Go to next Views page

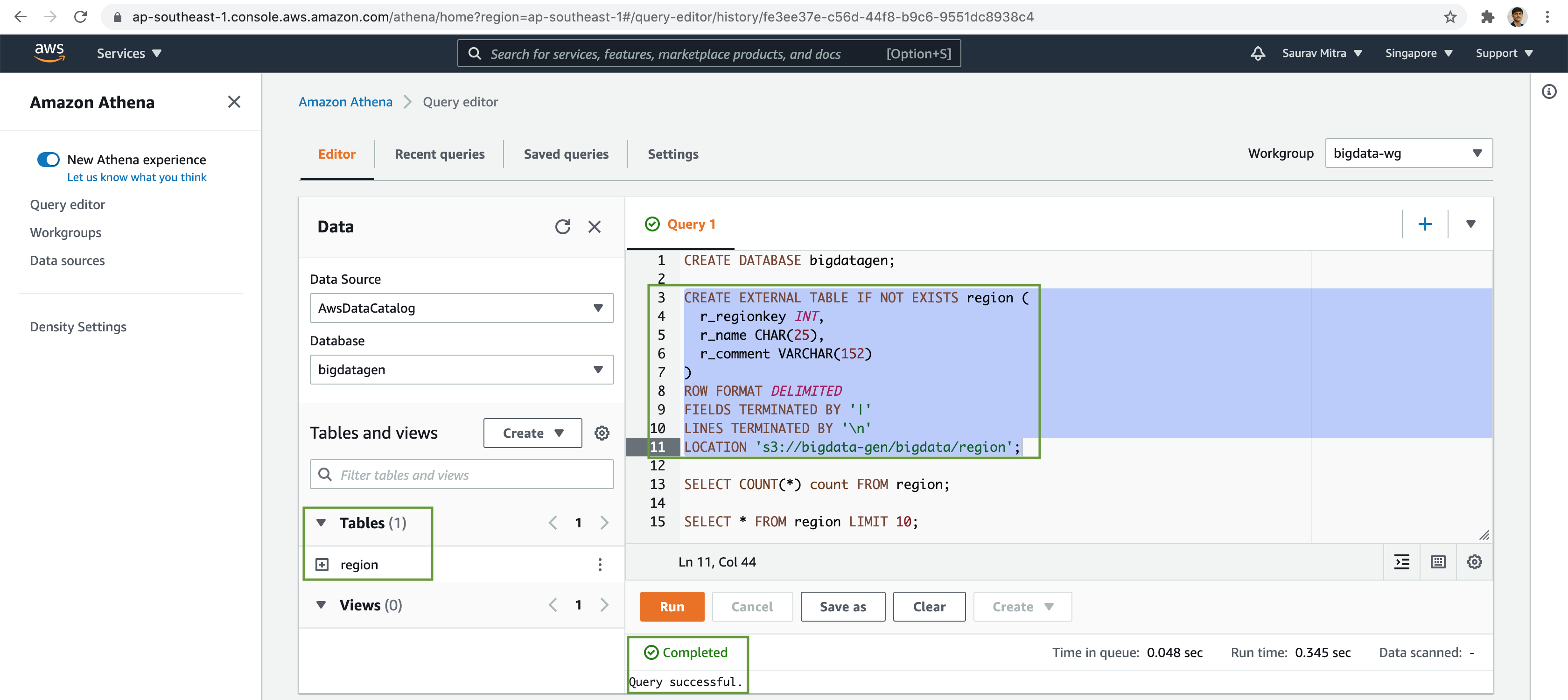(x=604, y=605)
